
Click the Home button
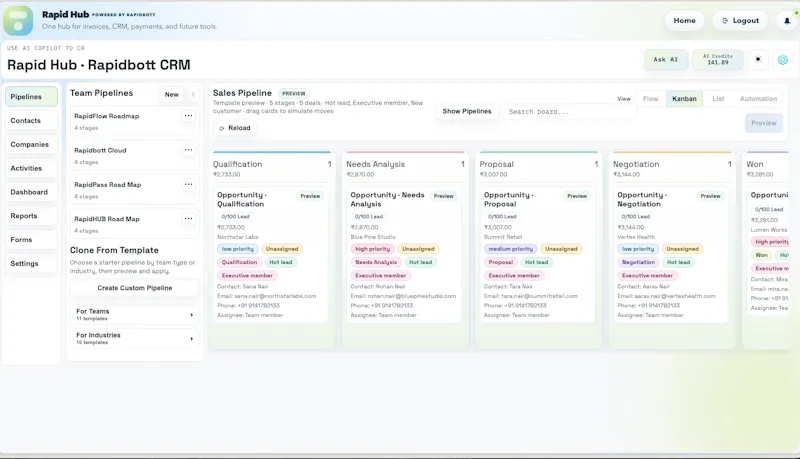coord(684,21)
